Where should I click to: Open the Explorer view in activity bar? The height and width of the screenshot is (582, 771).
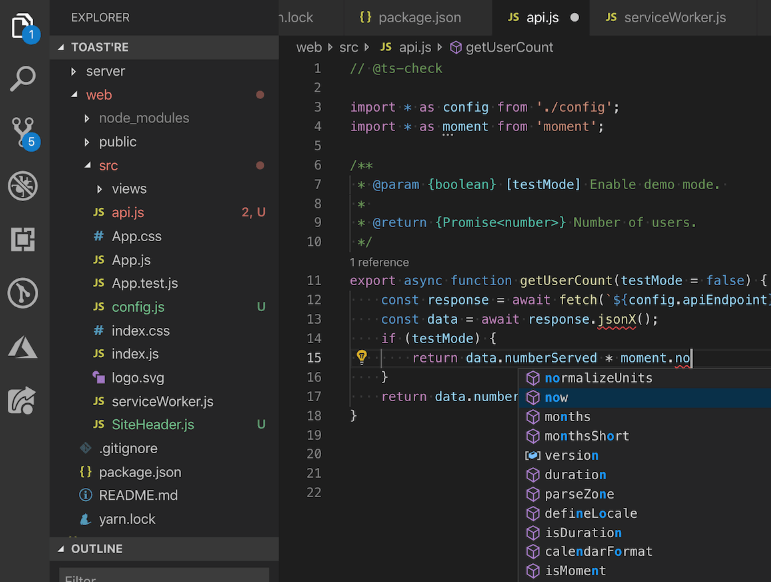23,27
